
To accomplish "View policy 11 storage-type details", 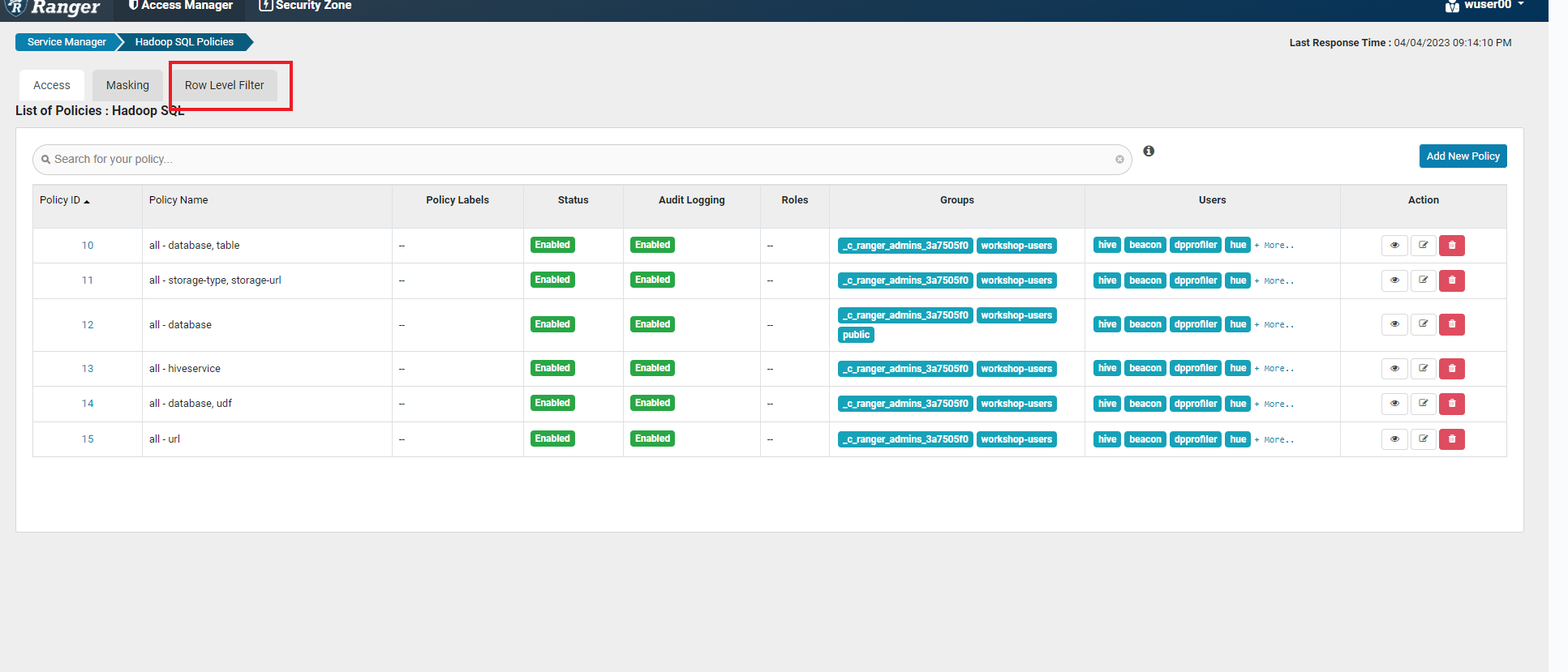I will (1394, 280).
